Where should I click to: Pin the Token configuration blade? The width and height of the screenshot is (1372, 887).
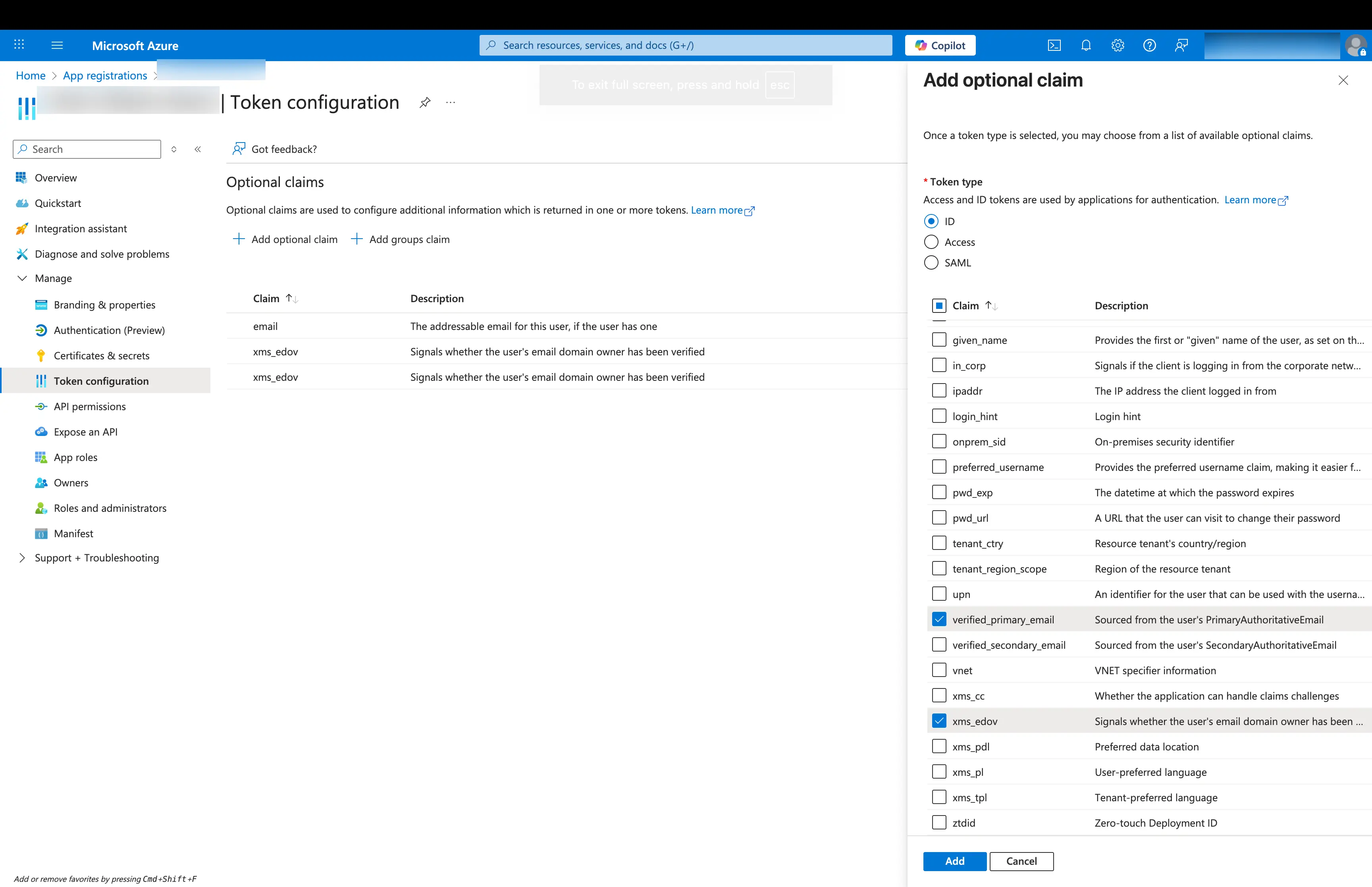click(x=425, y=102)
